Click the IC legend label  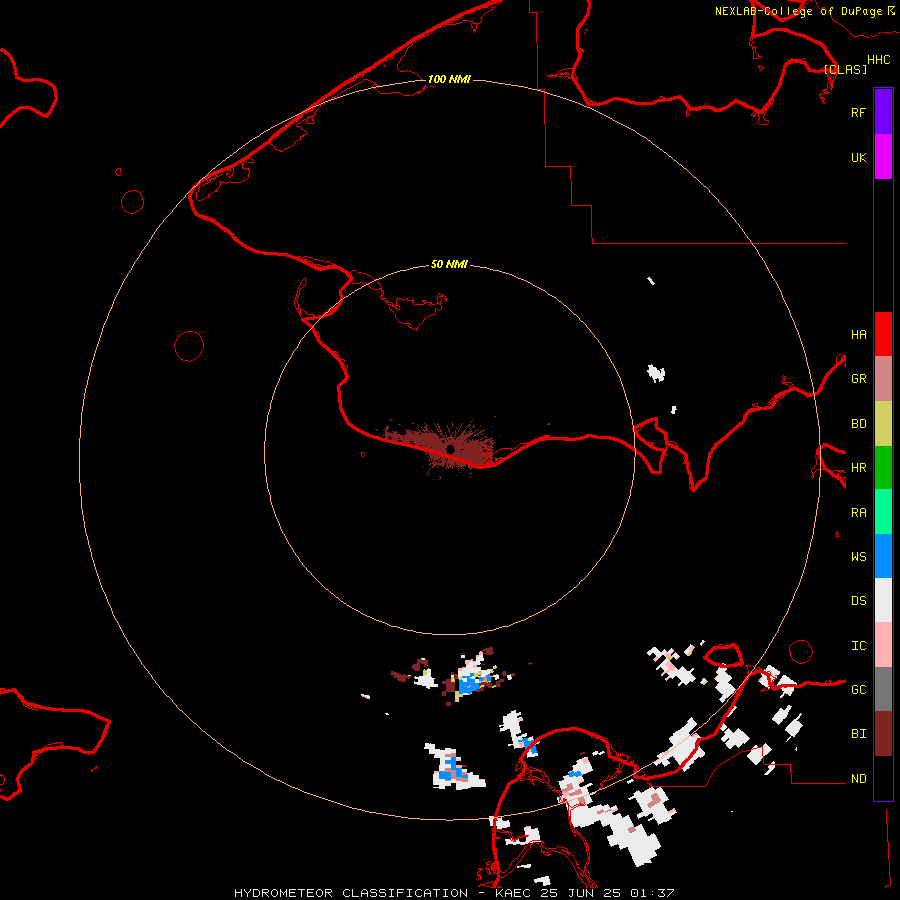point(858,646)
